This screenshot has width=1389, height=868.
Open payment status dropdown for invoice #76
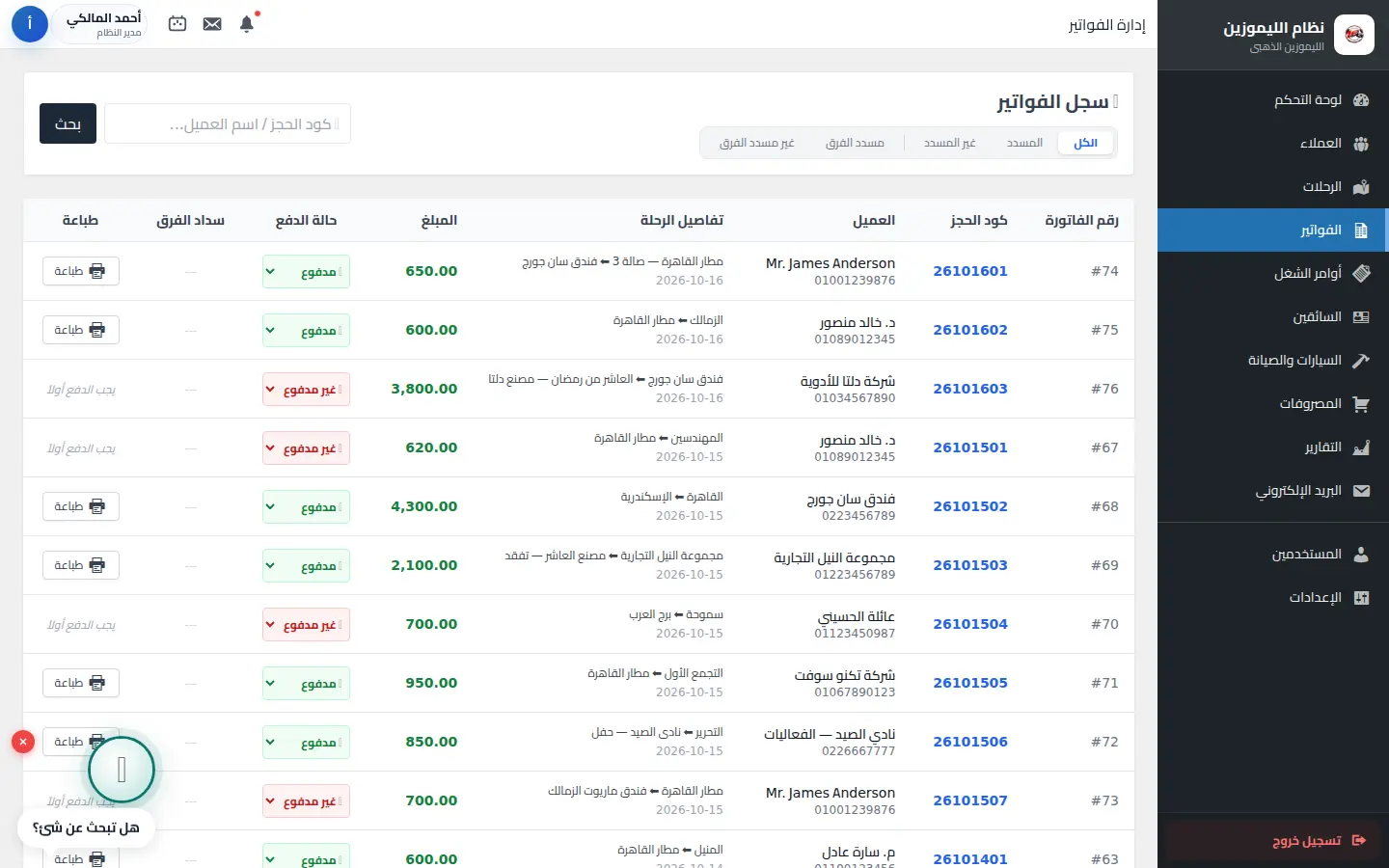(x=306, y=389)
